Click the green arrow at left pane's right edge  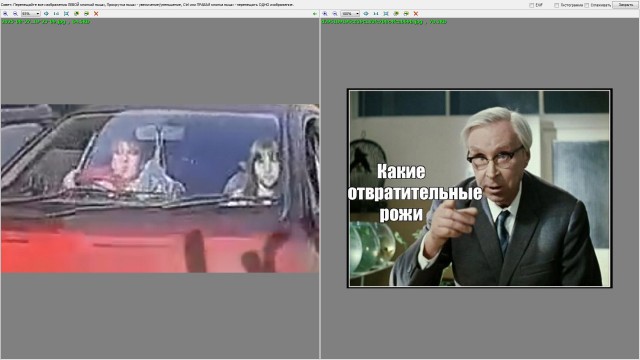315,13
